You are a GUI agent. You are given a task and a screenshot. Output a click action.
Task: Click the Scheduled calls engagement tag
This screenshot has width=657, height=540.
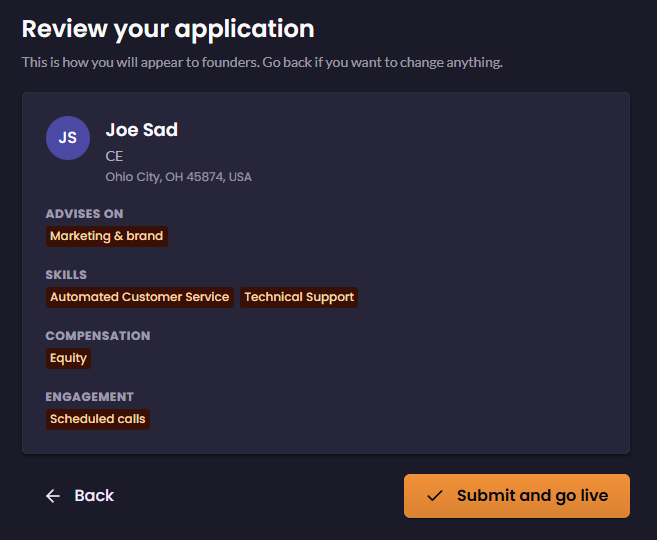click(x=98, y=419)
